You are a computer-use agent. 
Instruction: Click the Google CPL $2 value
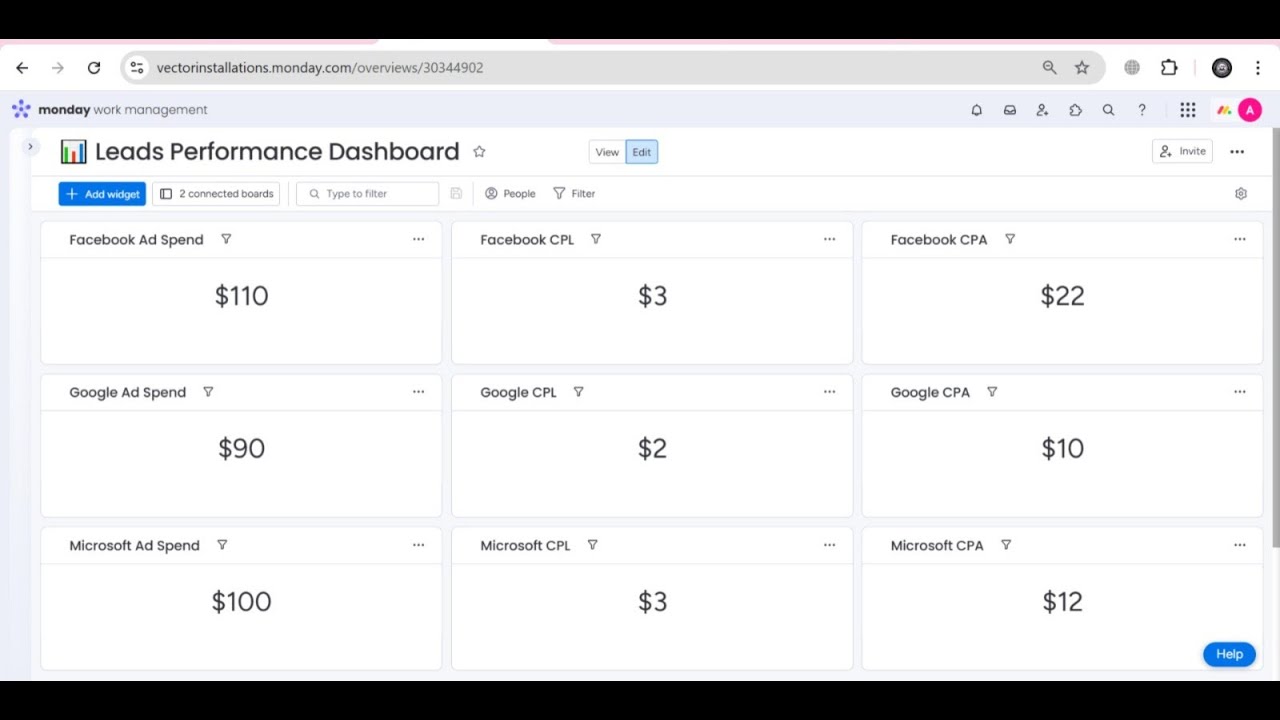(x=652, y=449)
